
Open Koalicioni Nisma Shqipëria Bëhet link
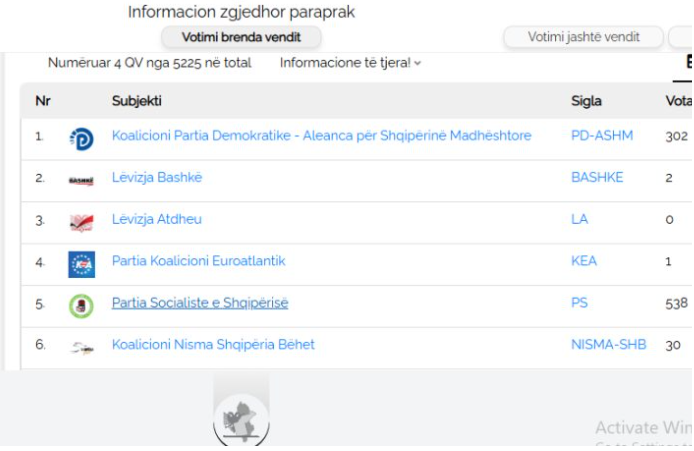point(213,344)
